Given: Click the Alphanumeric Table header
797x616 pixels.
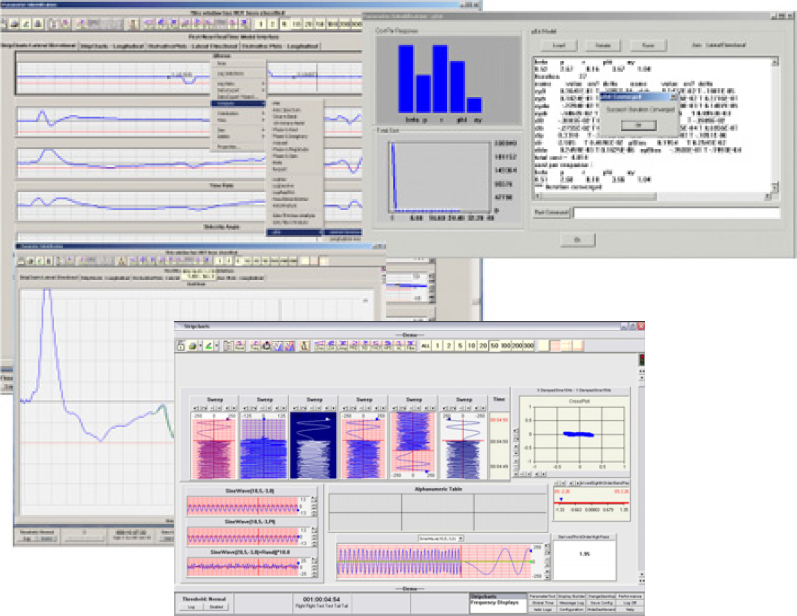Looking at the screenshot, I should [438, 489].
